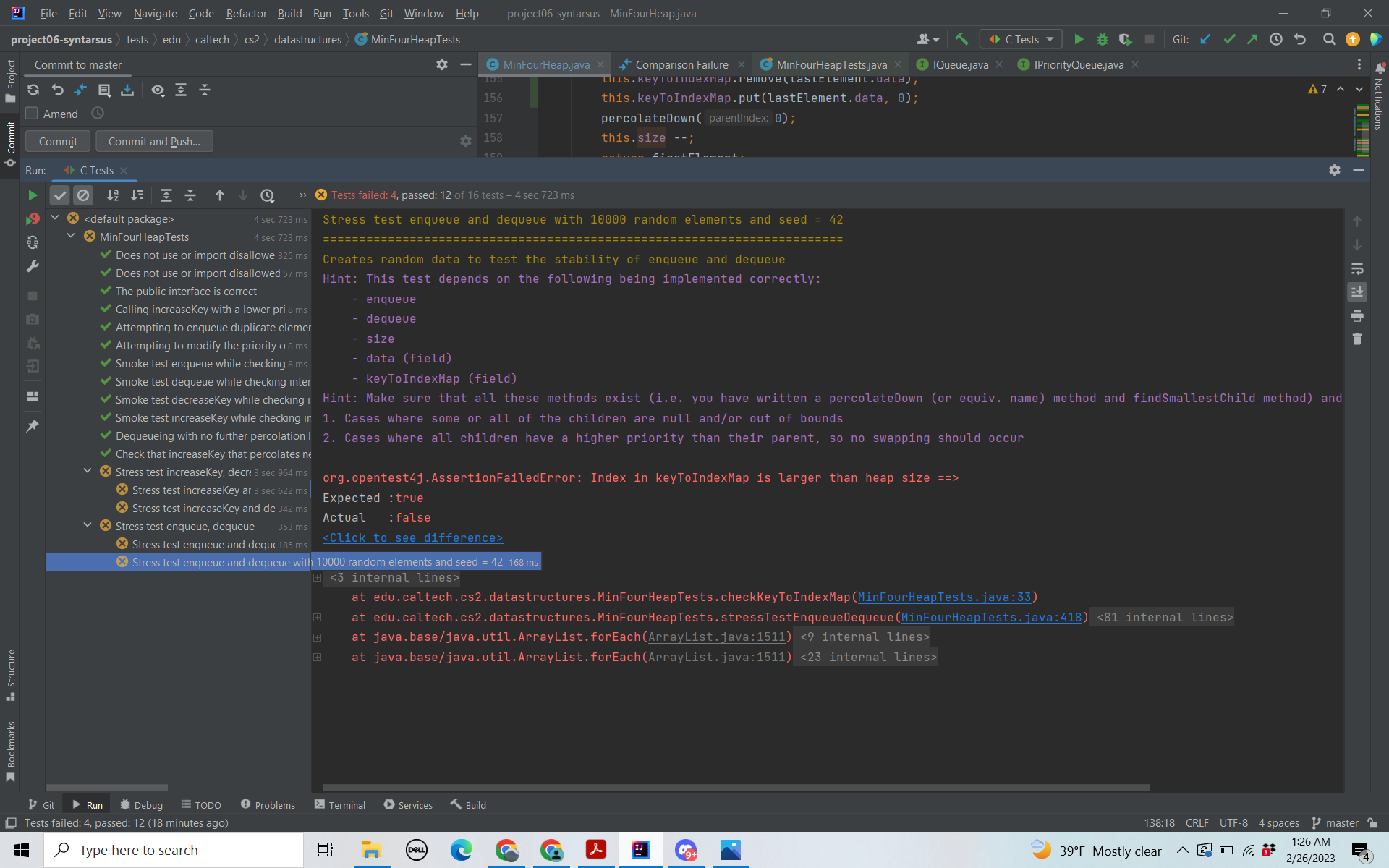The height and width of the screenshot is (868, 1389).
Task: Click Rerun Failed Tests icon
Action: [33, 218]
